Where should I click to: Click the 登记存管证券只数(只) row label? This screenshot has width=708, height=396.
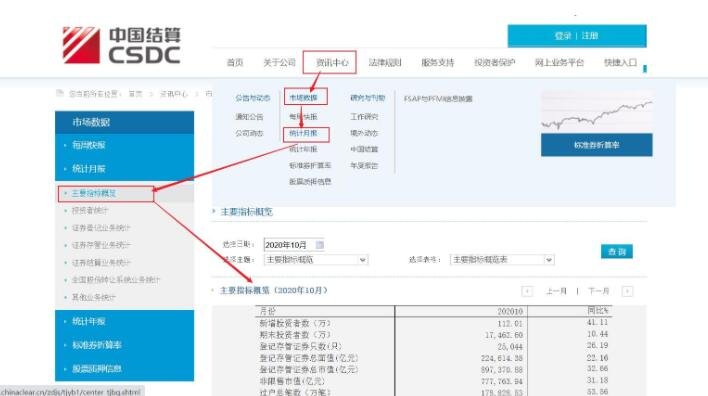[x=300, y=346]
